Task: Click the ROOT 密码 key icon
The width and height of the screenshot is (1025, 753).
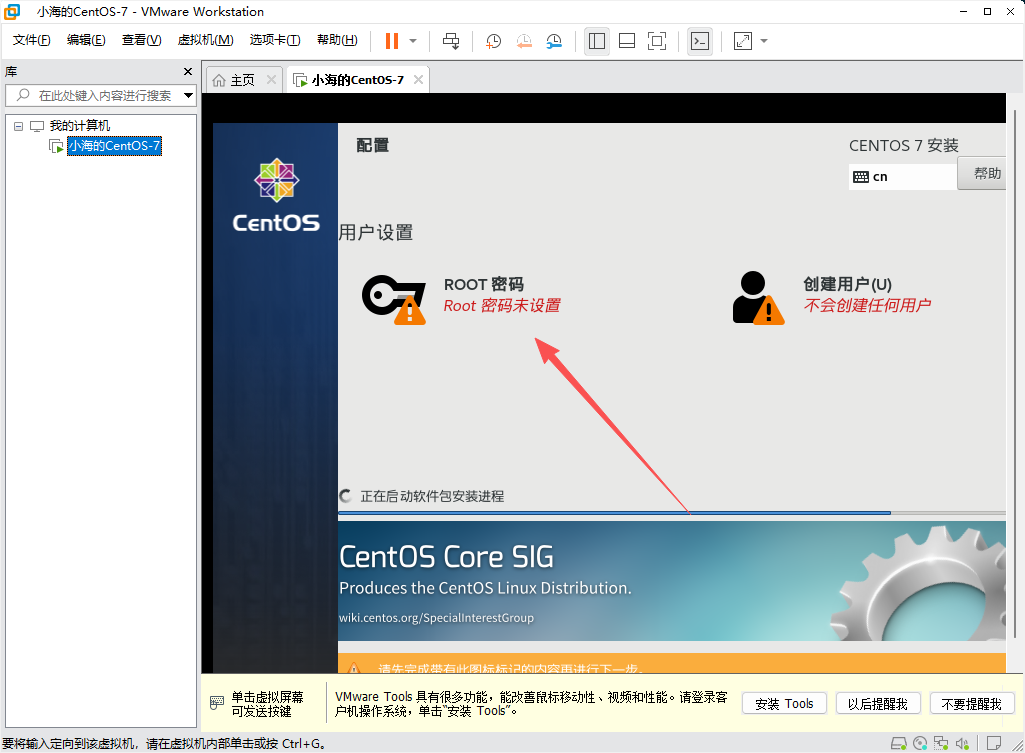Action: [x=394, y=299]
